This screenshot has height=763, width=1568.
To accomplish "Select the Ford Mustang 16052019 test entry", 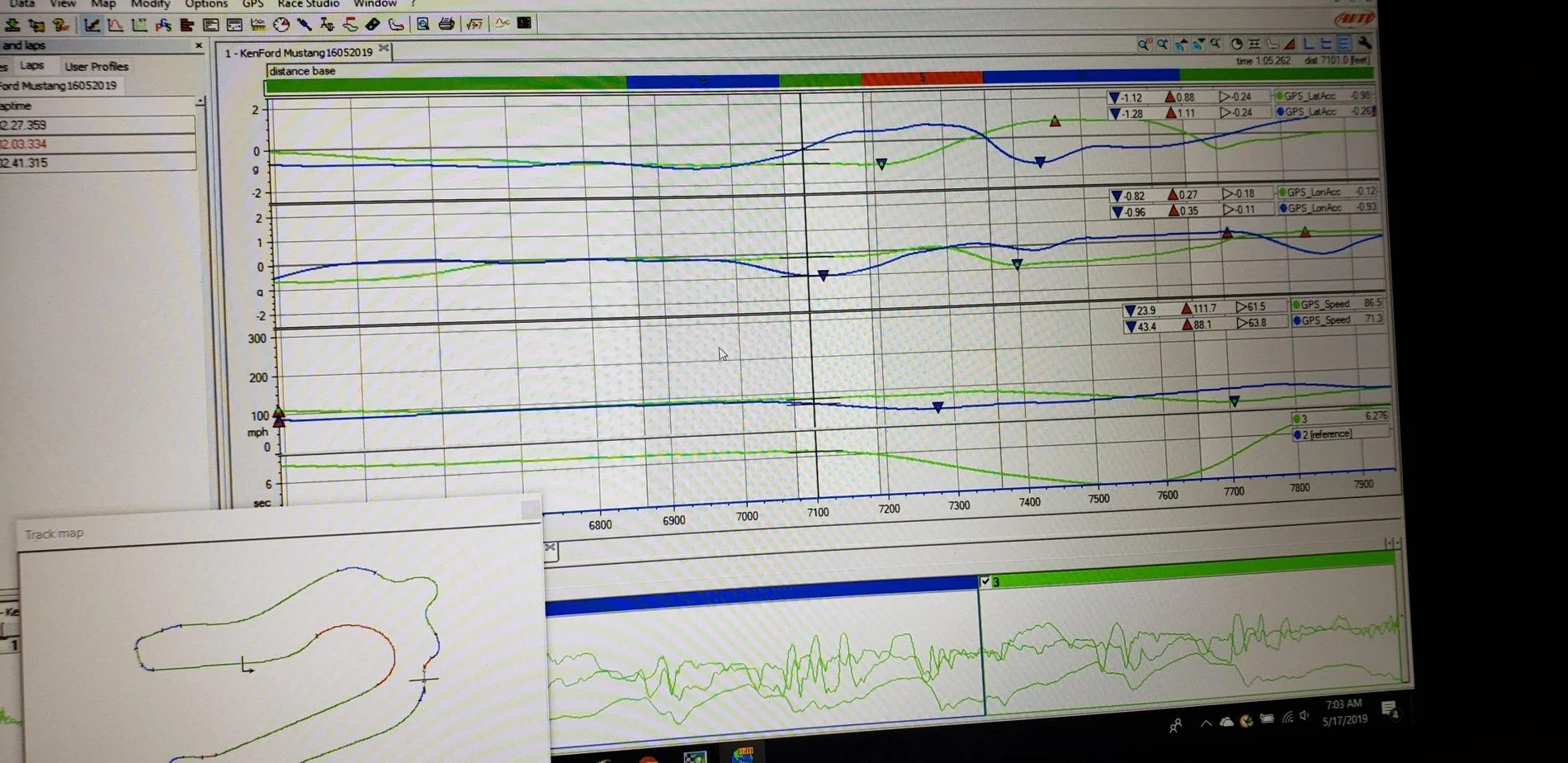I will [59, 86].
